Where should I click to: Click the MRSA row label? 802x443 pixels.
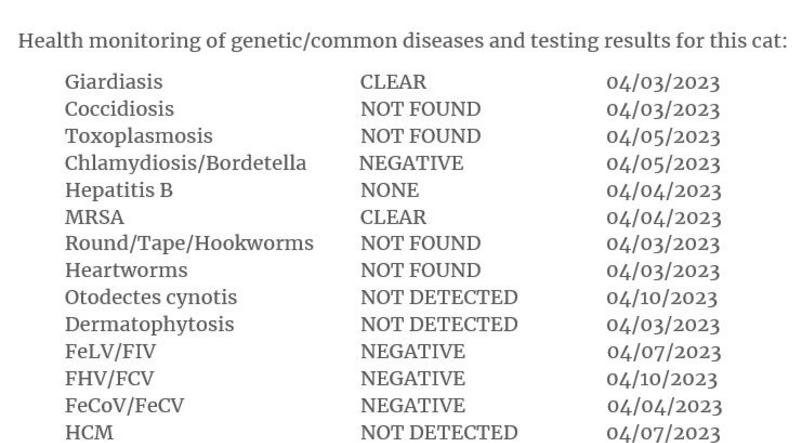point(94,217)
